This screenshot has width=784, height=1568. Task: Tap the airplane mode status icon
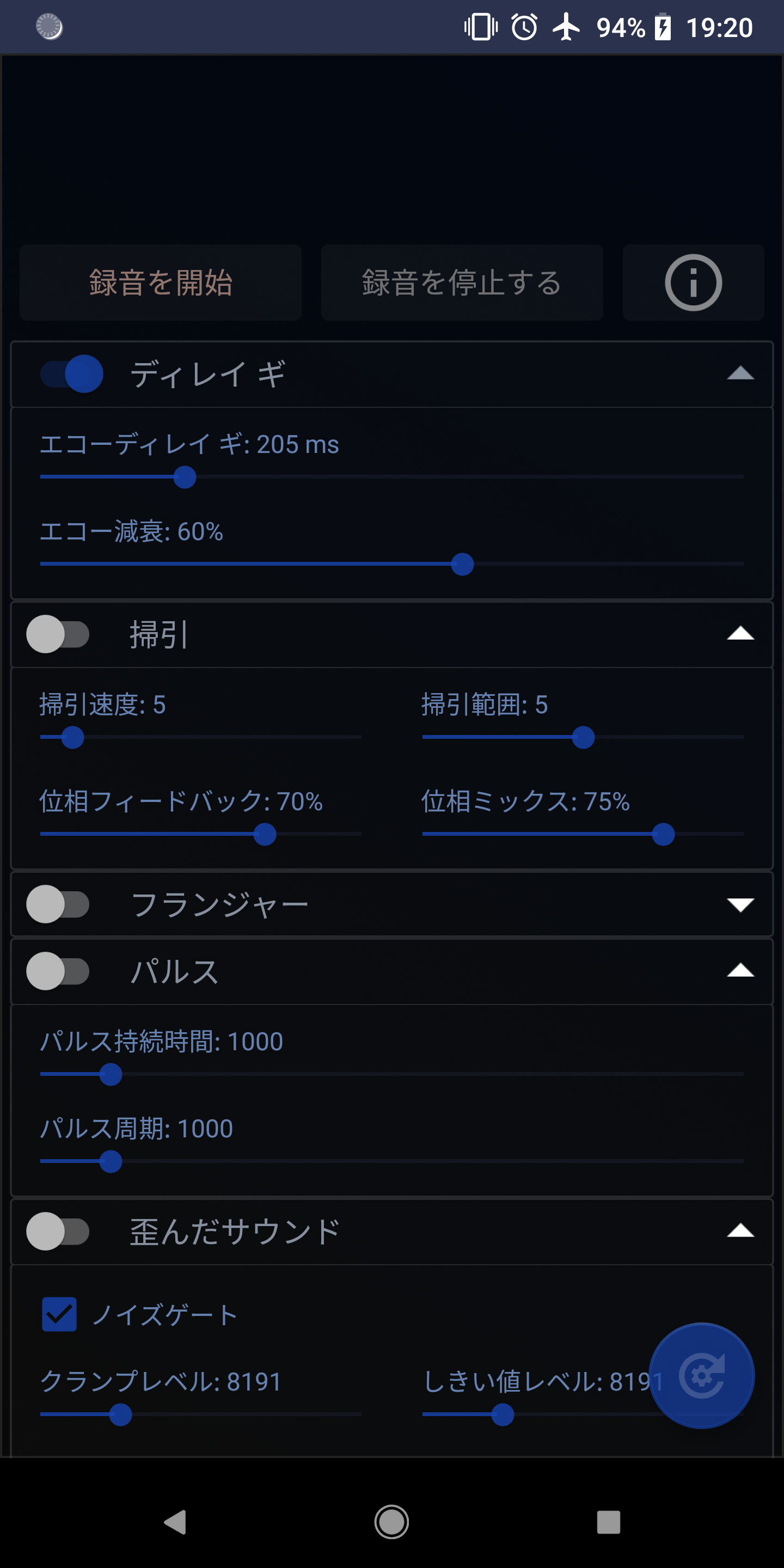click(x=566, y=27)
